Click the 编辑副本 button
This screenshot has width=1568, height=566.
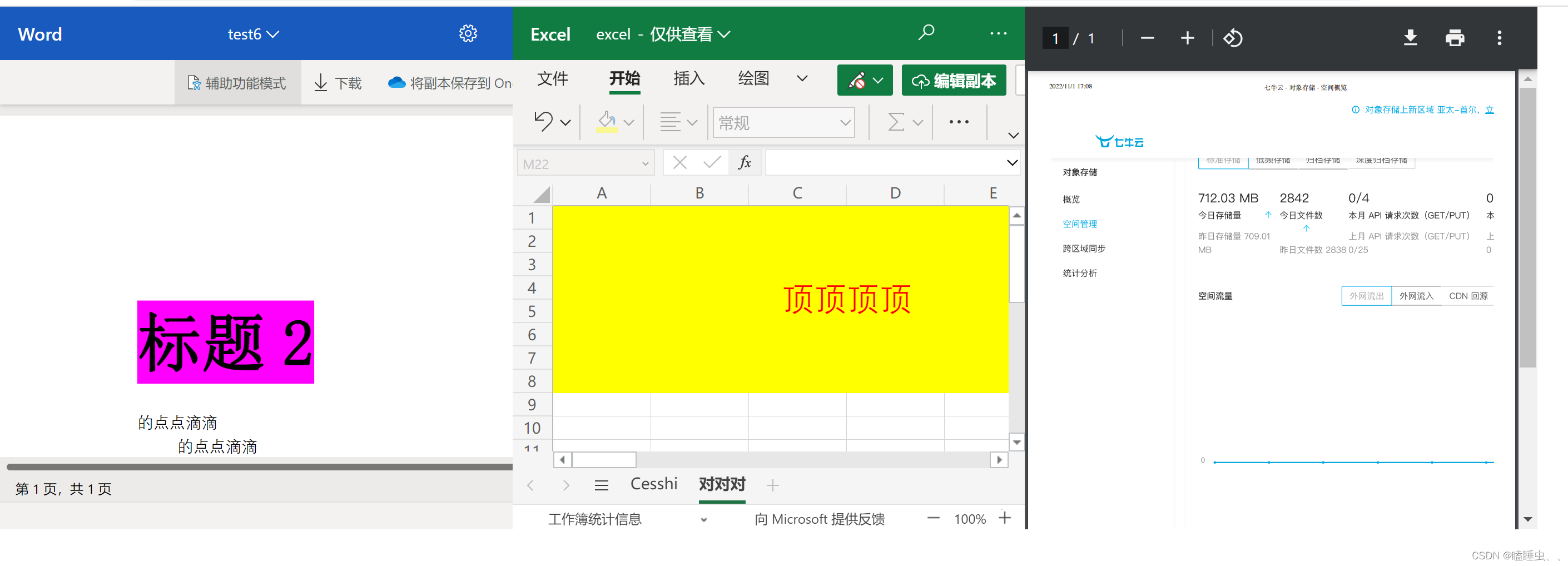953,80
